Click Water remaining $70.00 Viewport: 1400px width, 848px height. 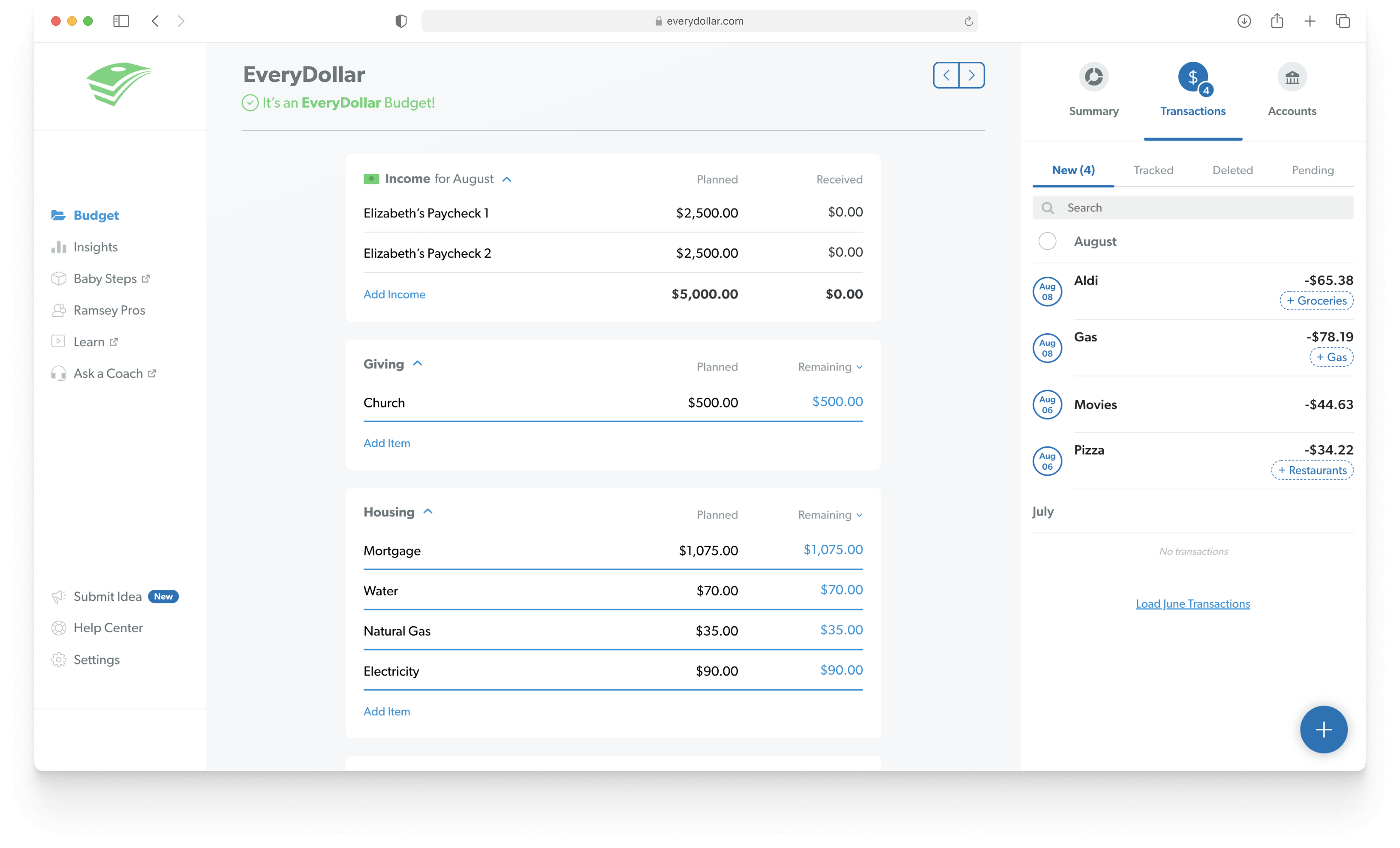coord(841,590)
